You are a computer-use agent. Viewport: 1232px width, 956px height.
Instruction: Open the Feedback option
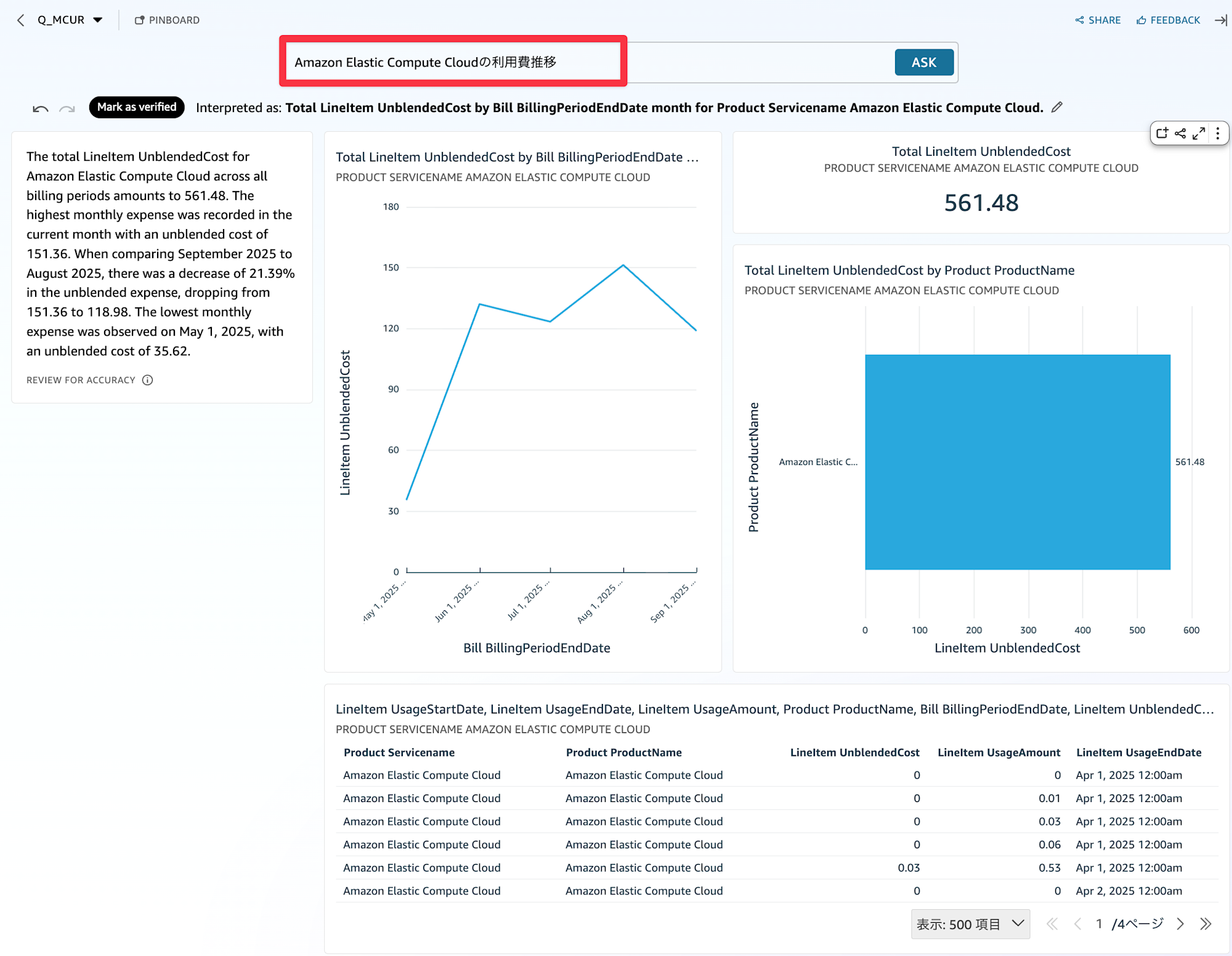point(1168,20)
